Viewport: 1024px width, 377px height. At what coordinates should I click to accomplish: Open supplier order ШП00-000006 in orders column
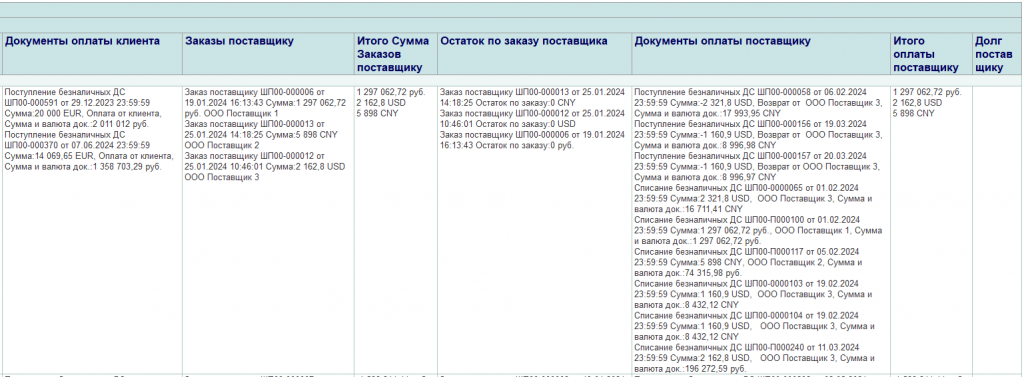(266, 103)
